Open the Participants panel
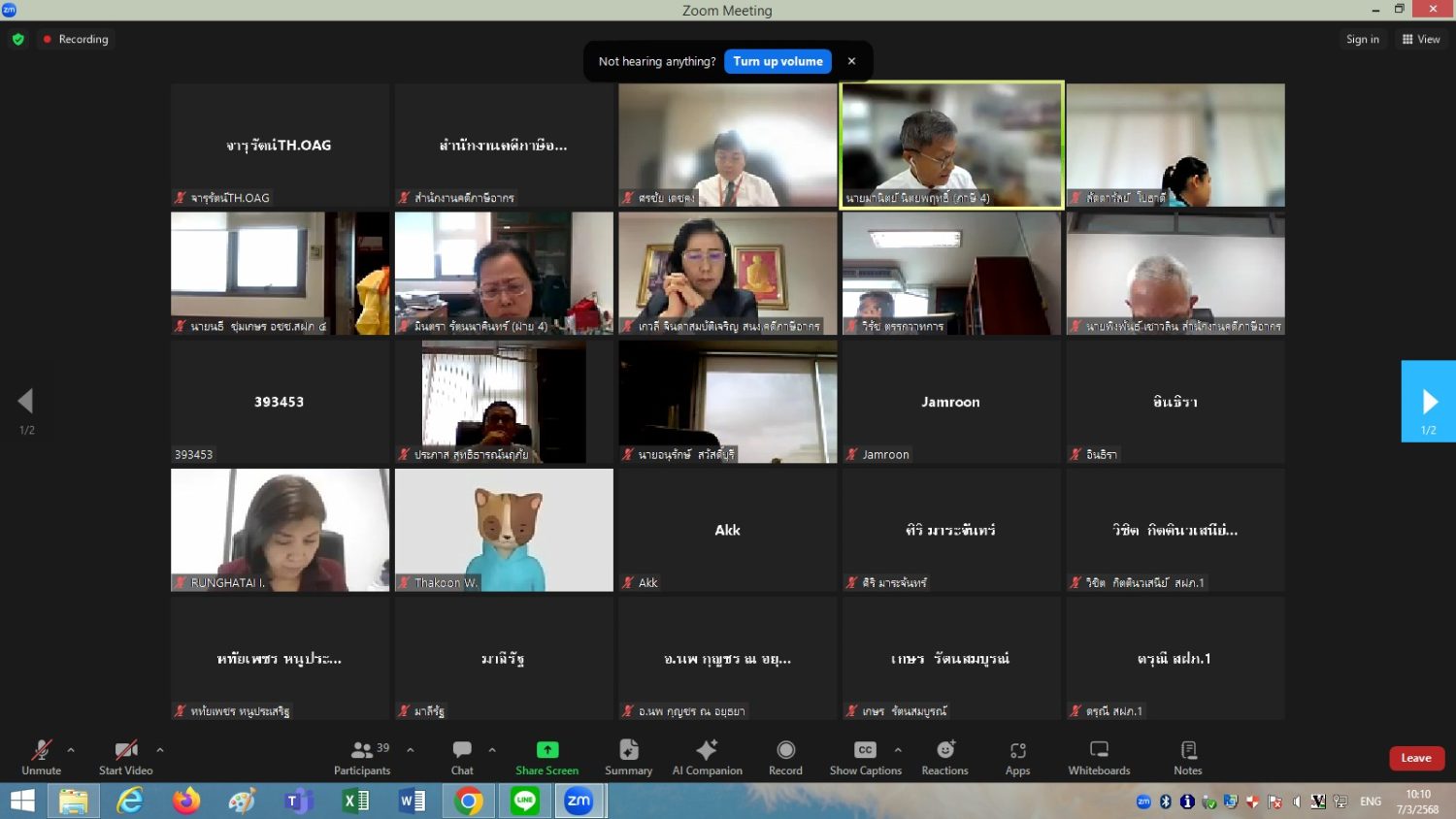The image size is (1456, 819). [x=362, y=757]
